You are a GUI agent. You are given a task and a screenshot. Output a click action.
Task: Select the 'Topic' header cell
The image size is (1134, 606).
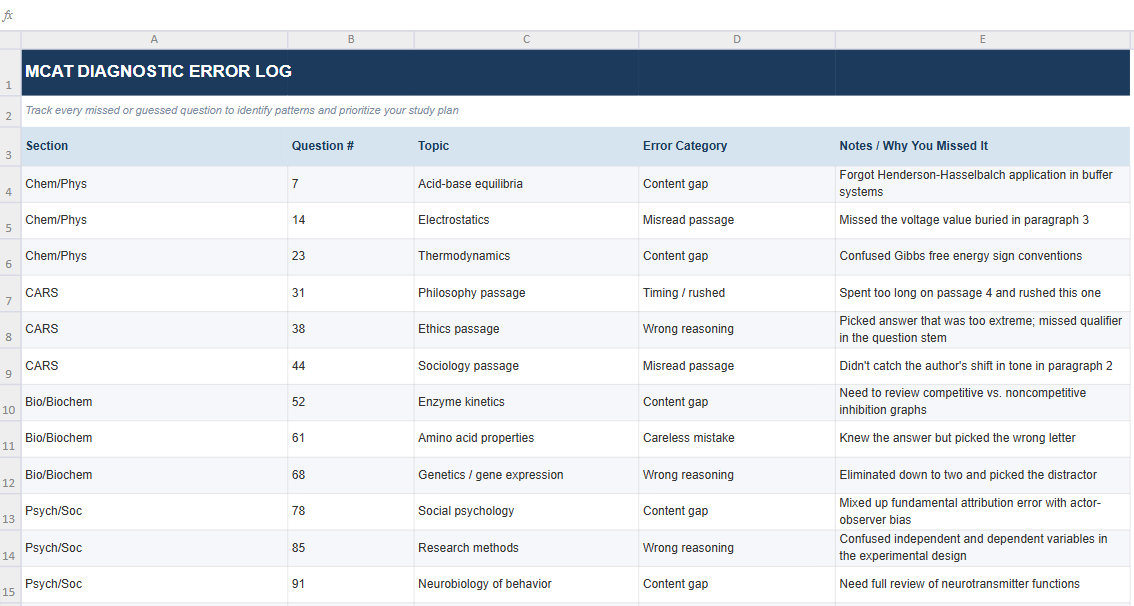[x=526, y=146]
